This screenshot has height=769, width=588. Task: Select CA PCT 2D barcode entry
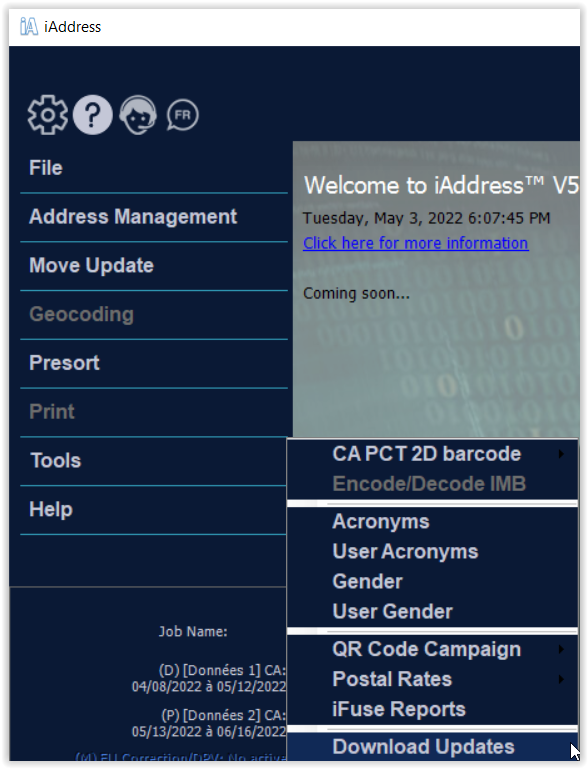[433, 454]
